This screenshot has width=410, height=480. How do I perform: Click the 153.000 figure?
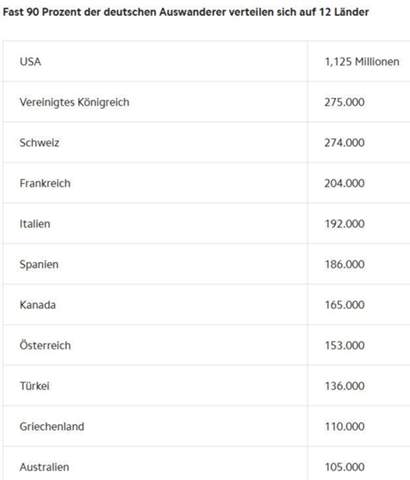pyautogui.click(x=345, y=346)
